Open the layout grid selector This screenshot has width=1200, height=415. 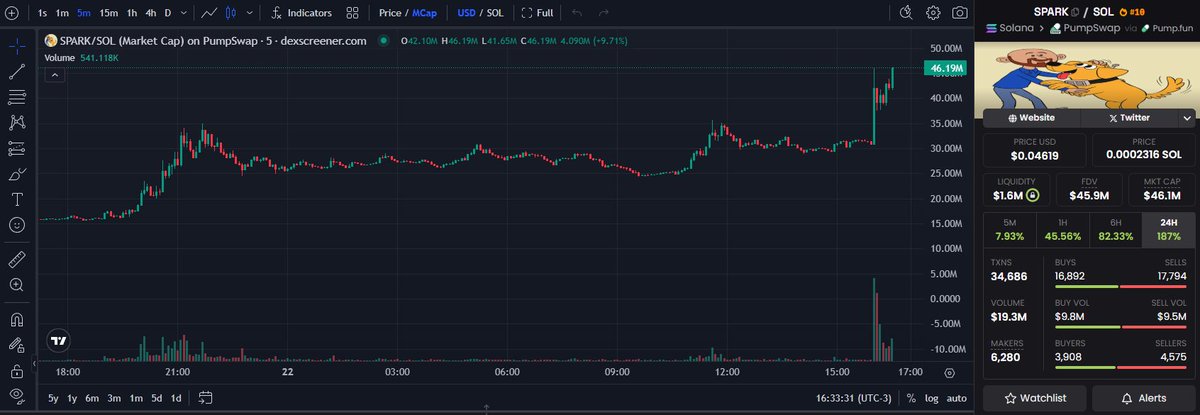(x=352, y=13)
